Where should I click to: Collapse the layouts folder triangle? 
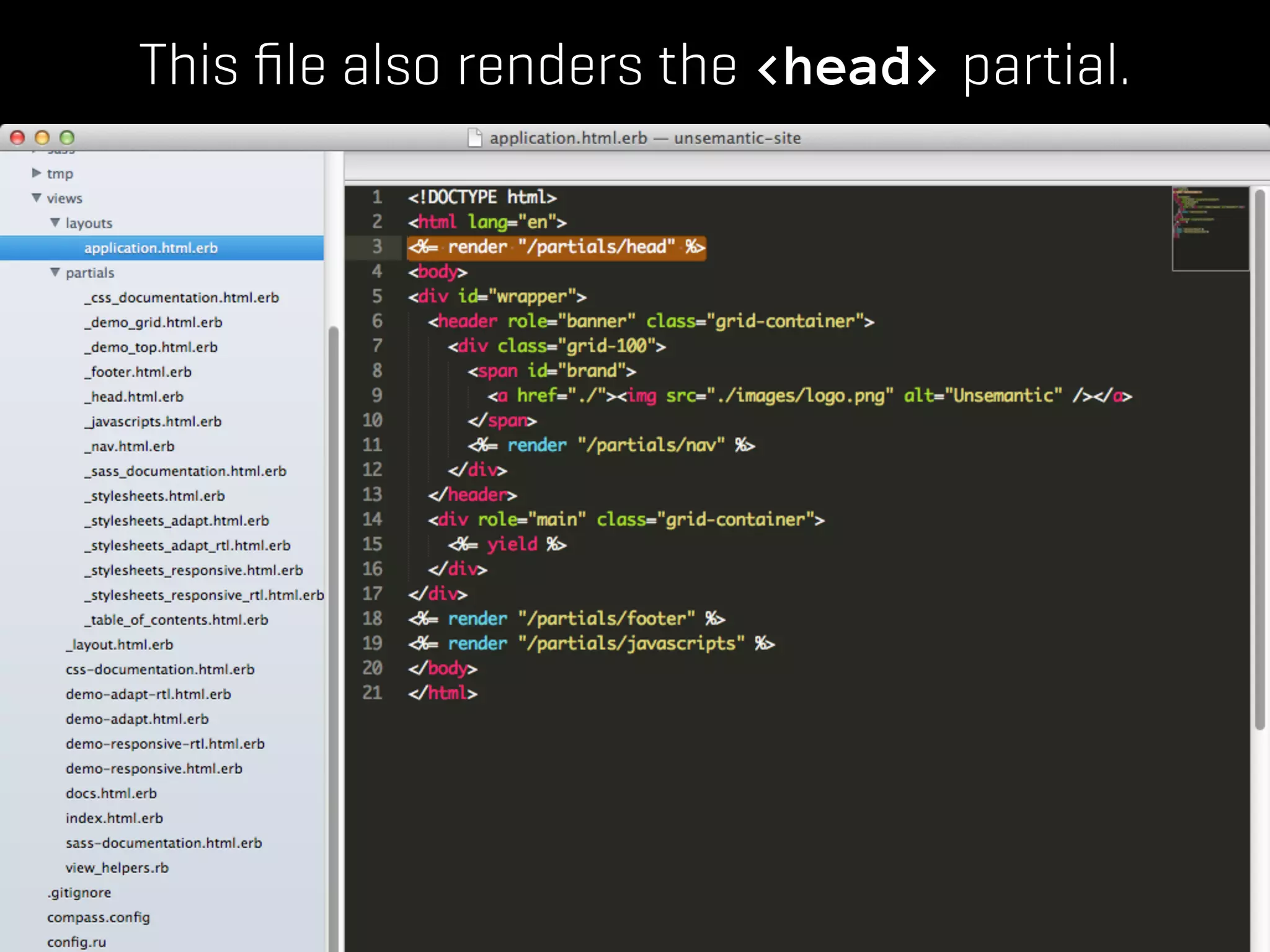[55, 223]
